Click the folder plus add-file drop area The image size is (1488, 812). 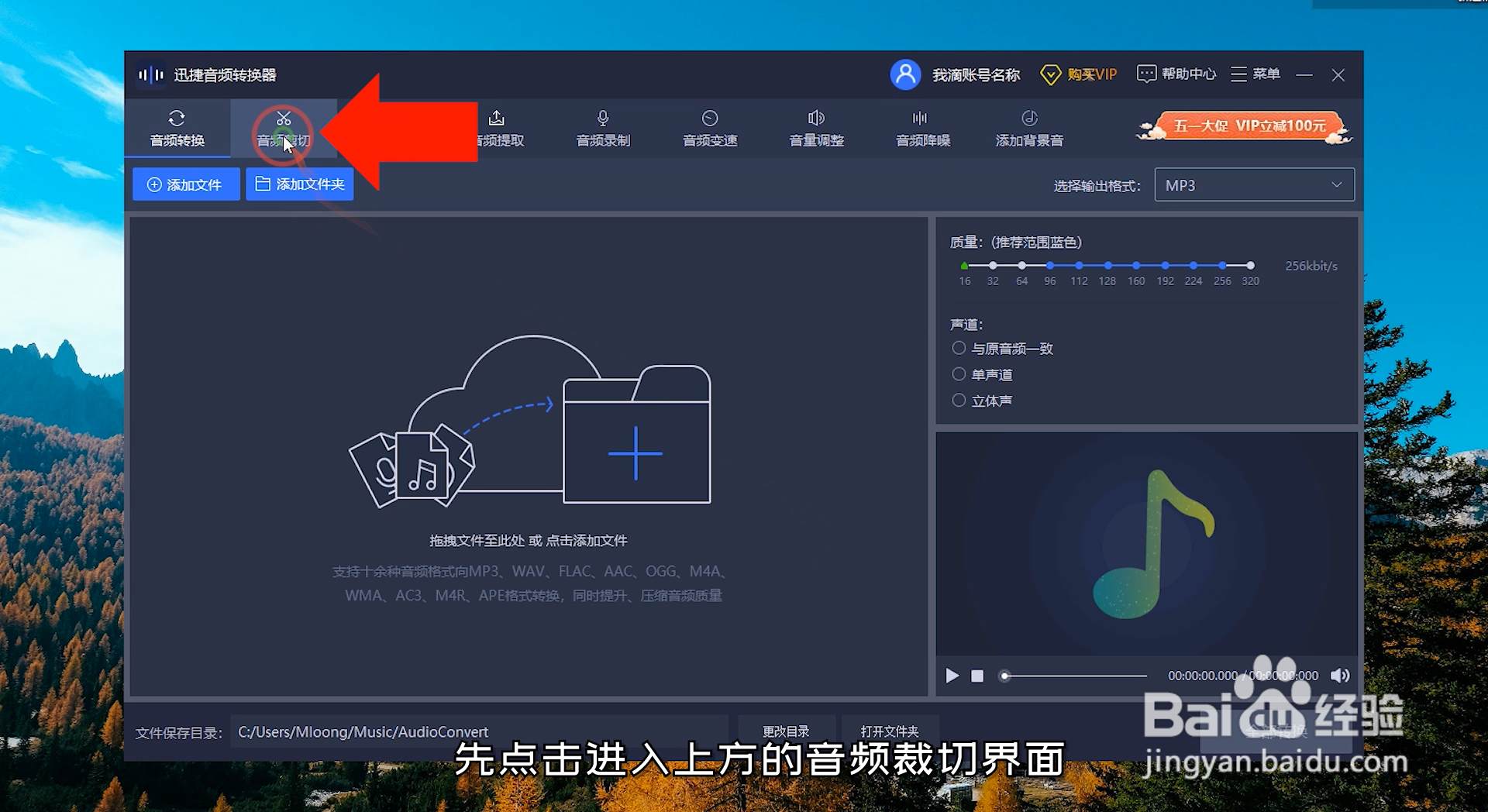click(636, 435)
